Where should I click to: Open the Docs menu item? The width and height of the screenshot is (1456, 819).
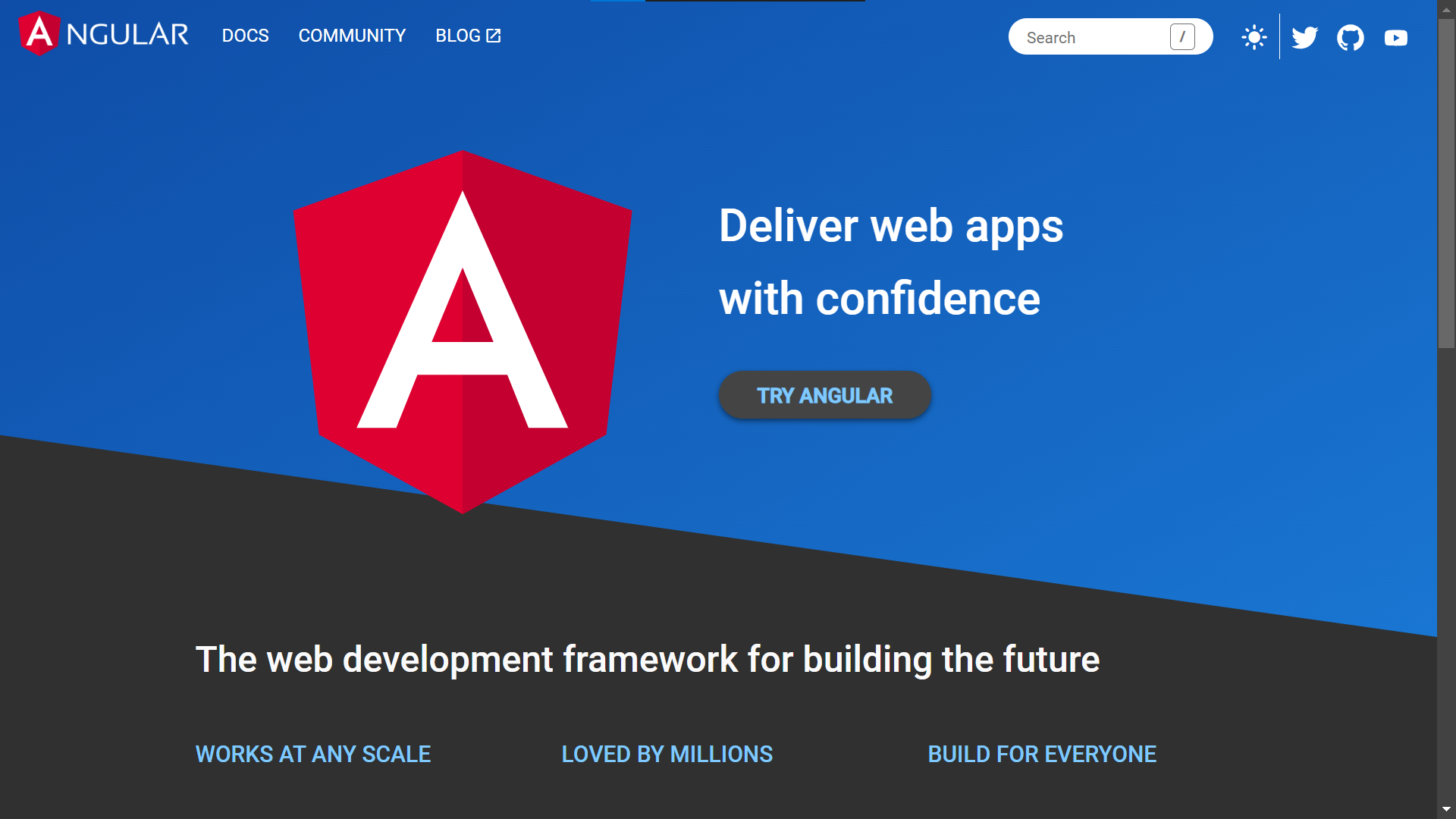coord(245,36)
